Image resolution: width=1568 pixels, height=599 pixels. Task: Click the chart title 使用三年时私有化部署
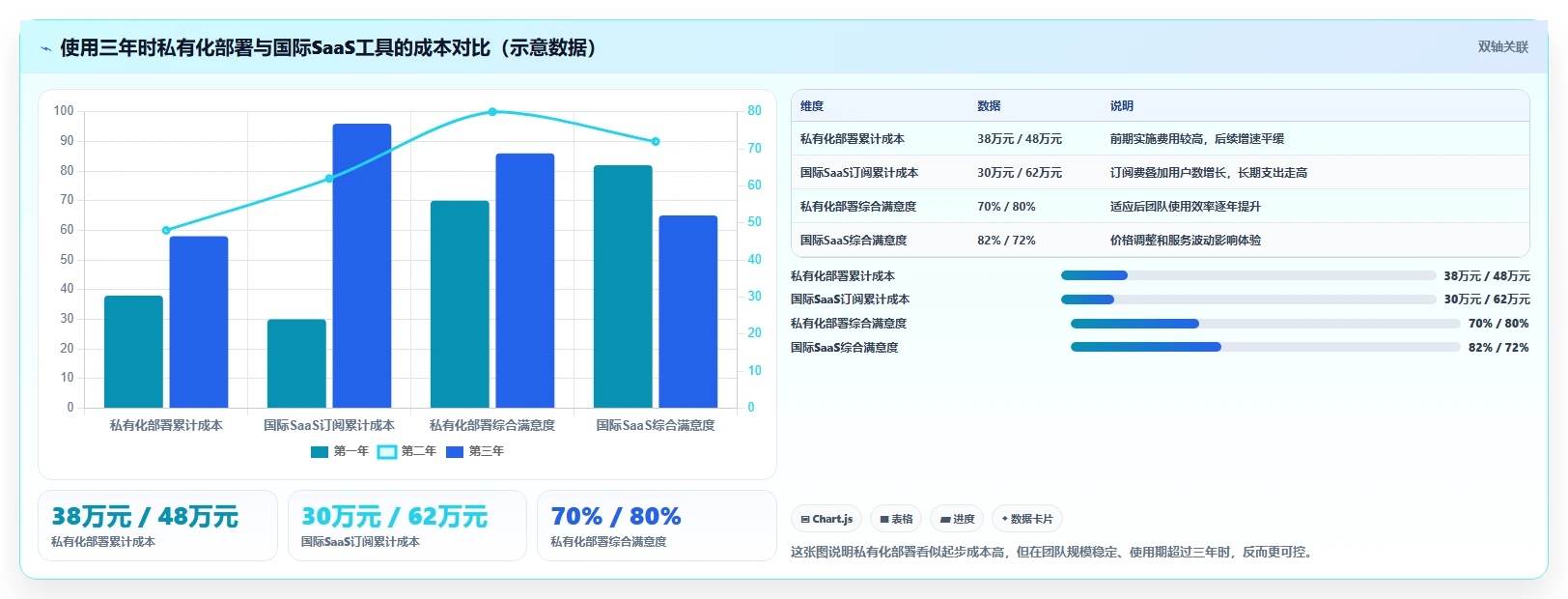(x=330, y=47)
